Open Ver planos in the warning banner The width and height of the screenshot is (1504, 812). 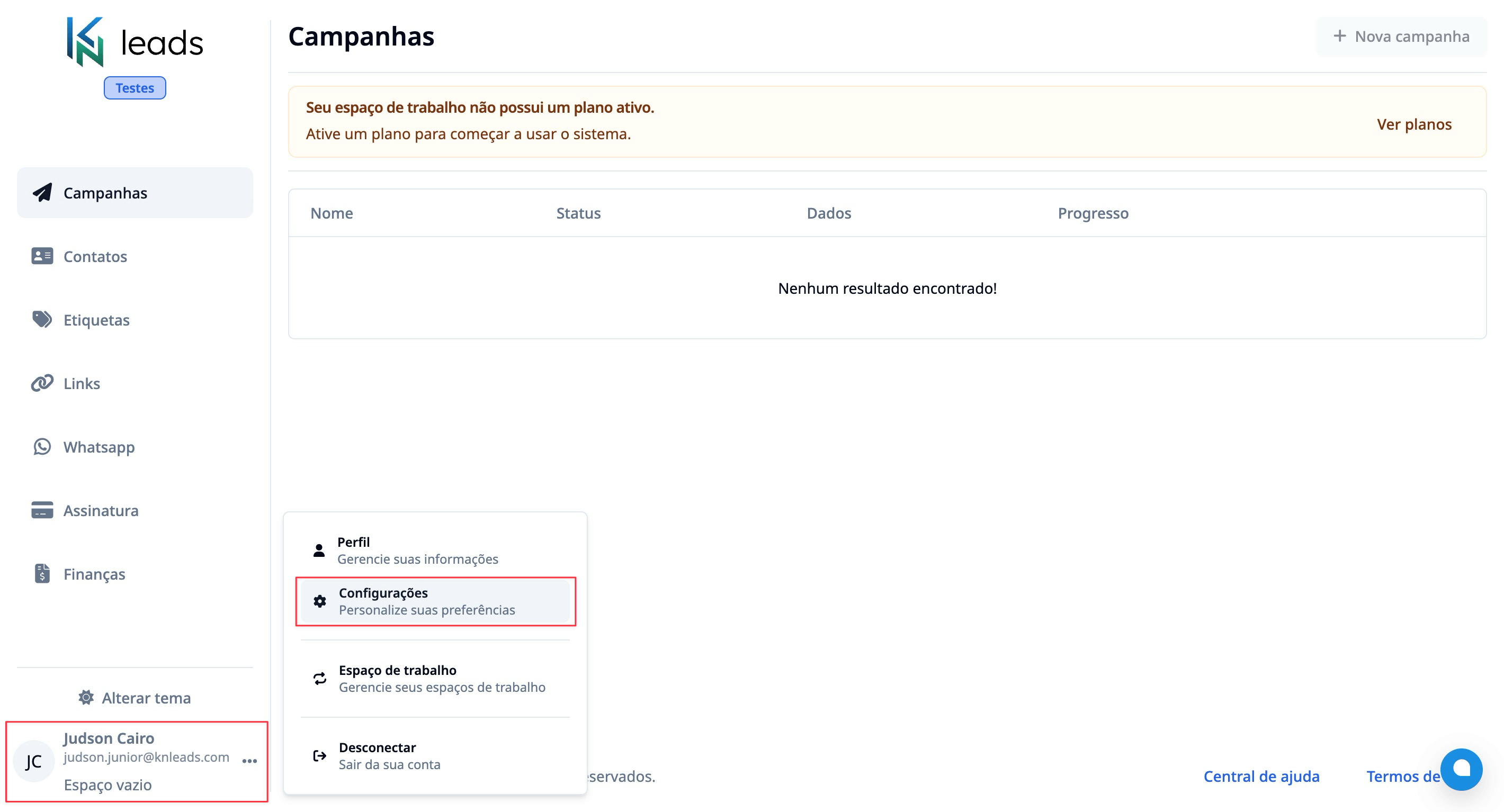(1415, 124)
